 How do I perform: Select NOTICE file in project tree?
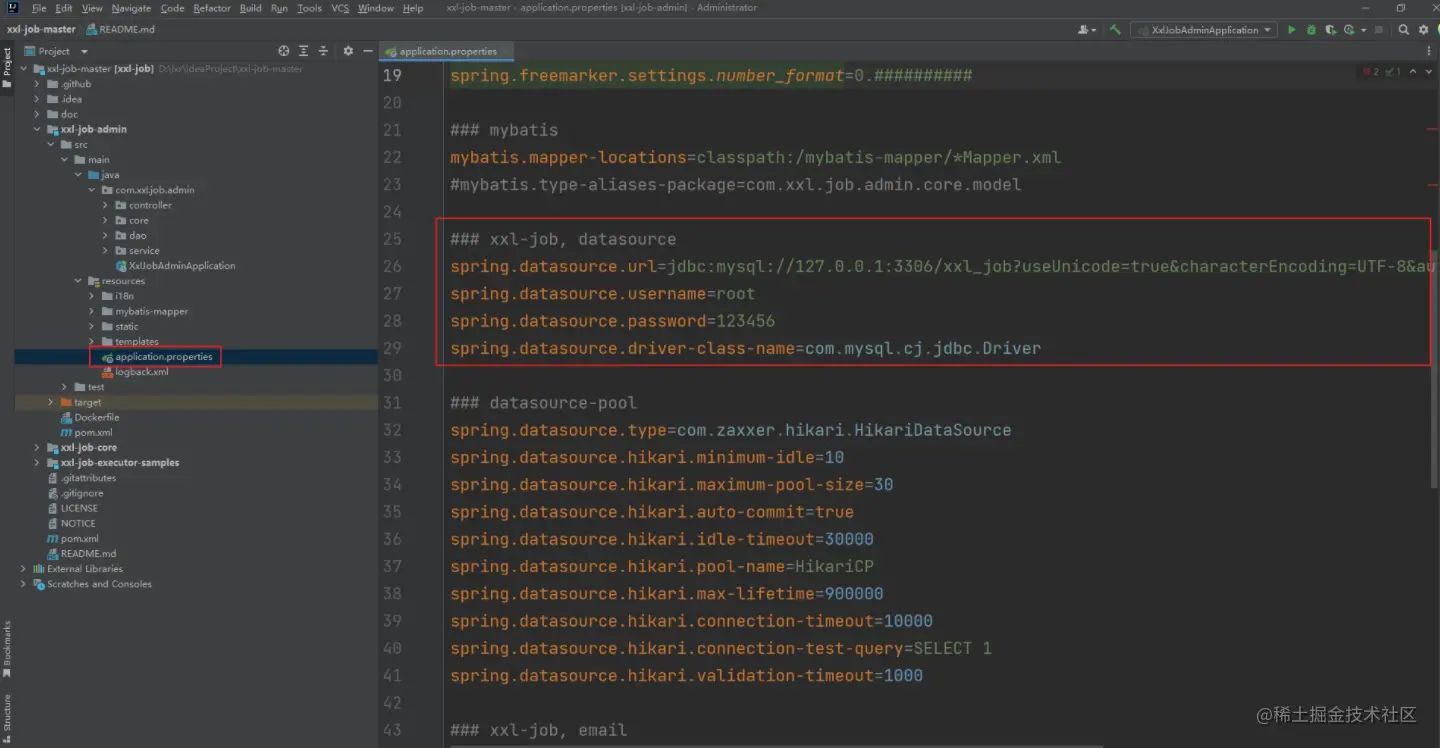(x=71, y=523)
